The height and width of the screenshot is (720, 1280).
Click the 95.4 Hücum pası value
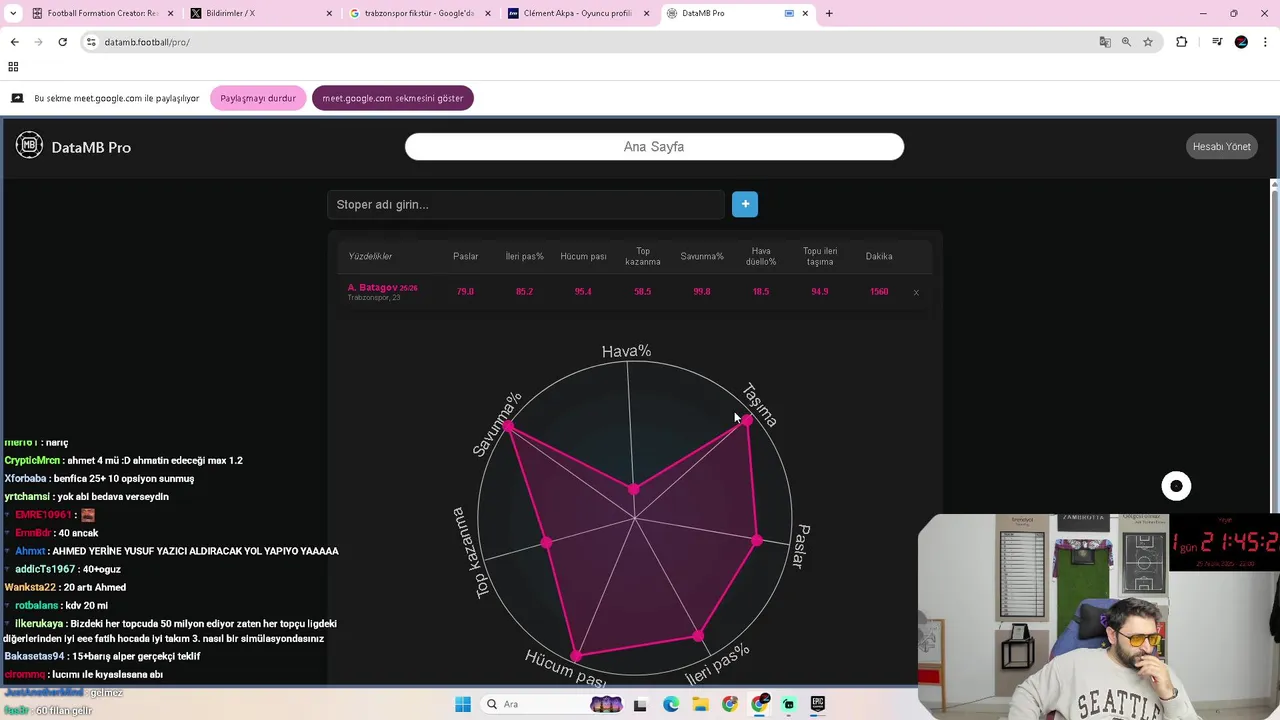tap(583, 292)
